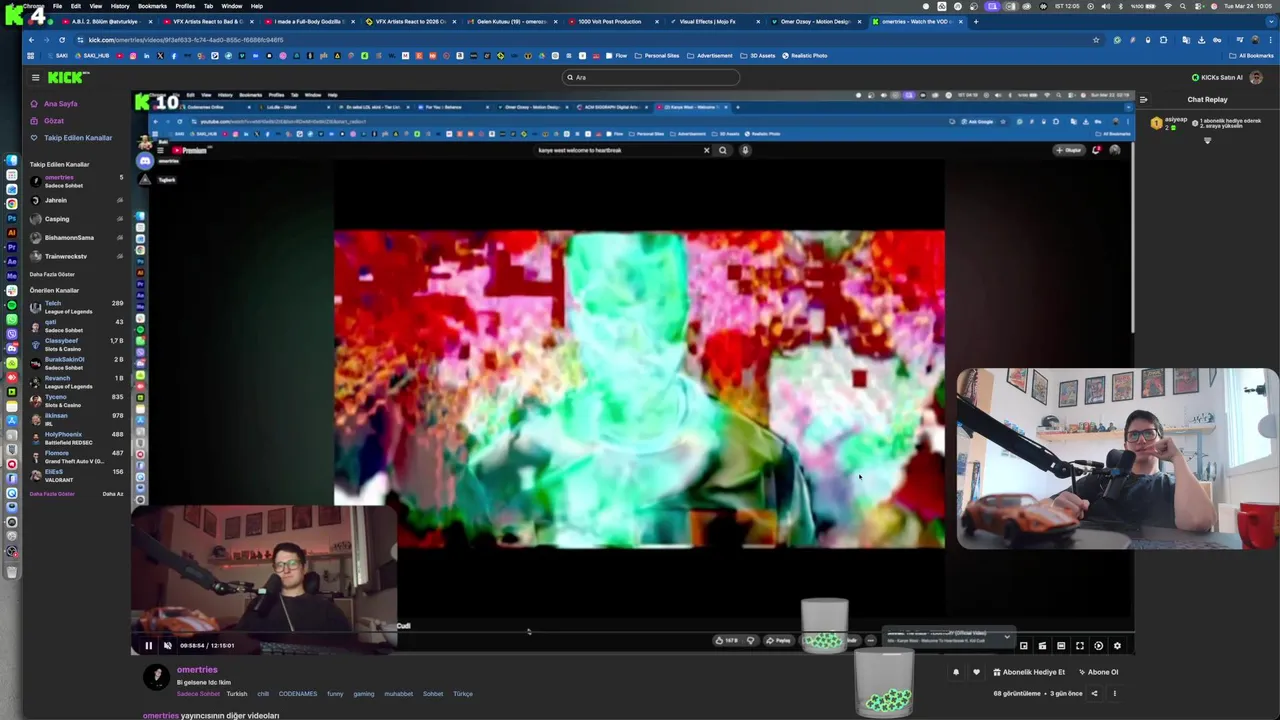Open HolyPhoenix recommended channel

point(77,438)
